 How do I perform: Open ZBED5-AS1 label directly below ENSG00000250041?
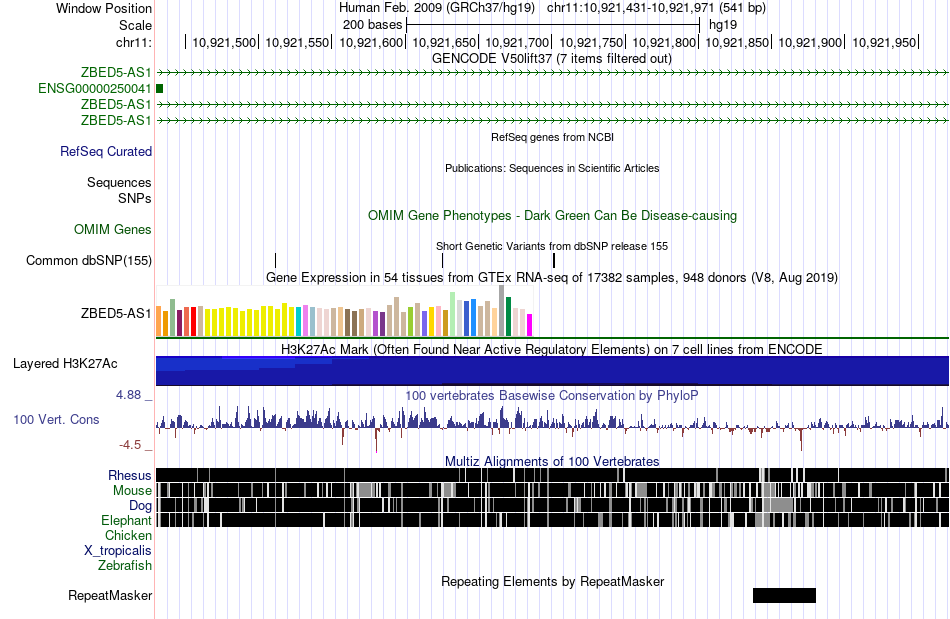[x=116, y=104]
